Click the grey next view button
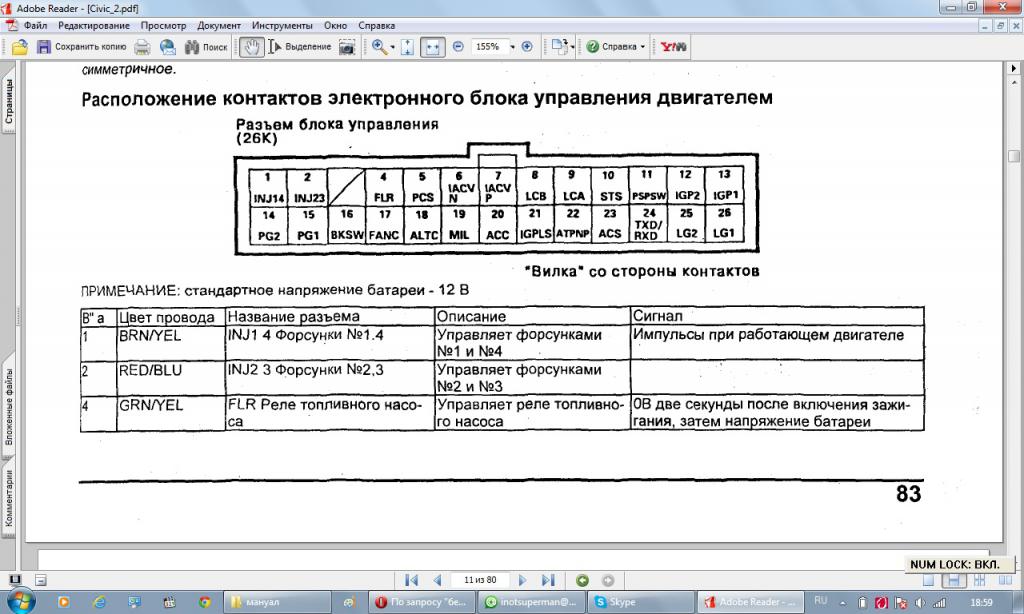1024x614 pixels. point(607,580)
